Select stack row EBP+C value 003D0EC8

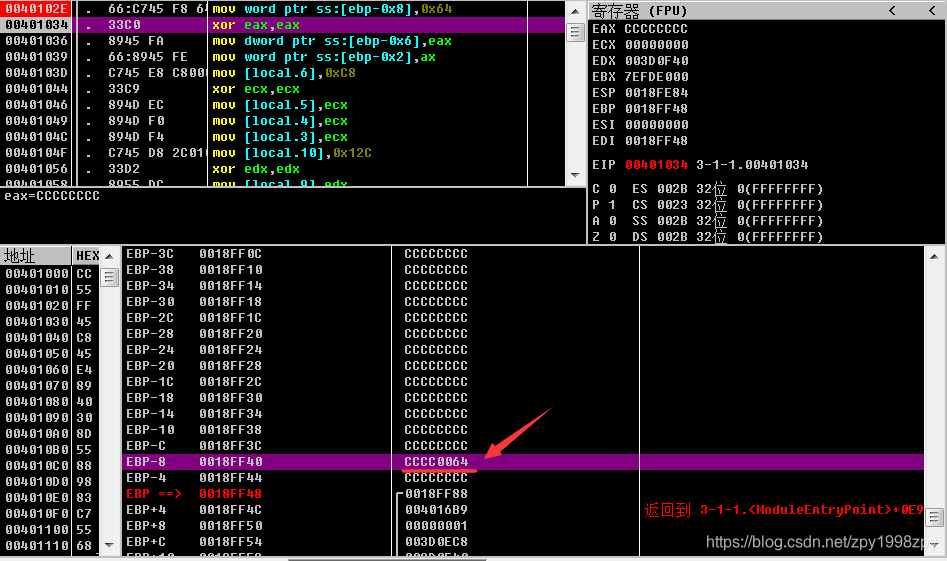[x=523, y=542]
